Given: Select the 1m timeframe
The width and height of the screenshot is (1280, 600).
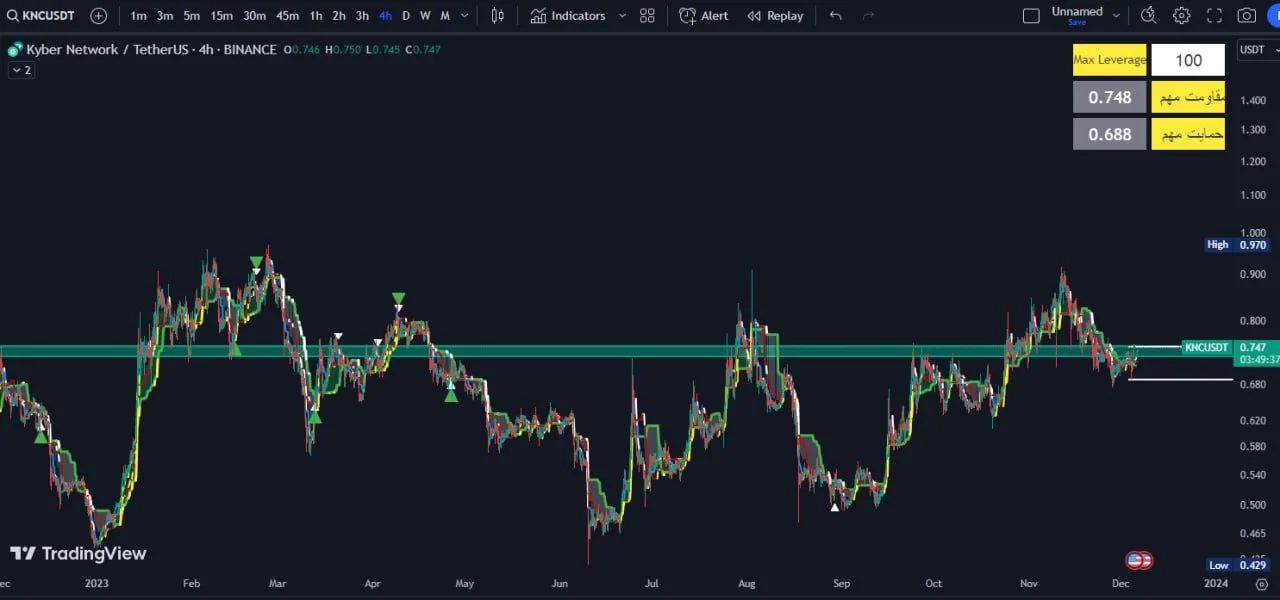Looking at the screenshot, I should point(138,16).
